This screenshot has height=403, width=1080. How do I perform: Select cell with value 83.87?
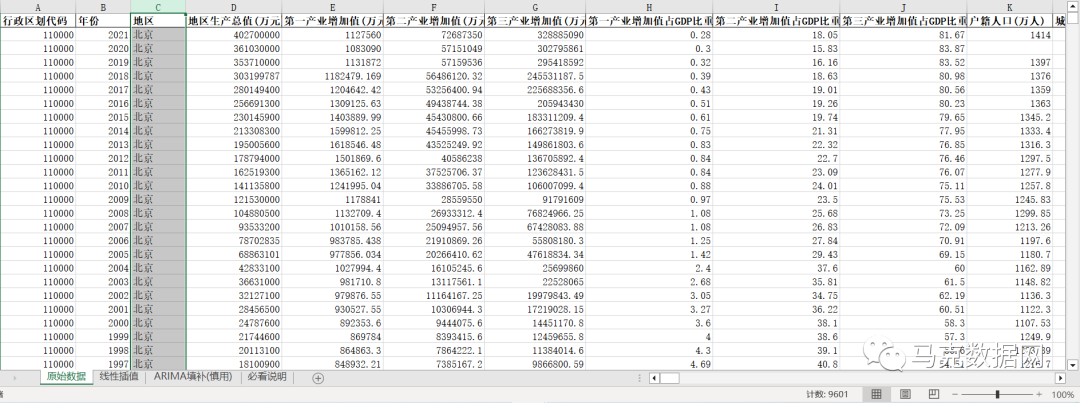(x=904, y=48)
